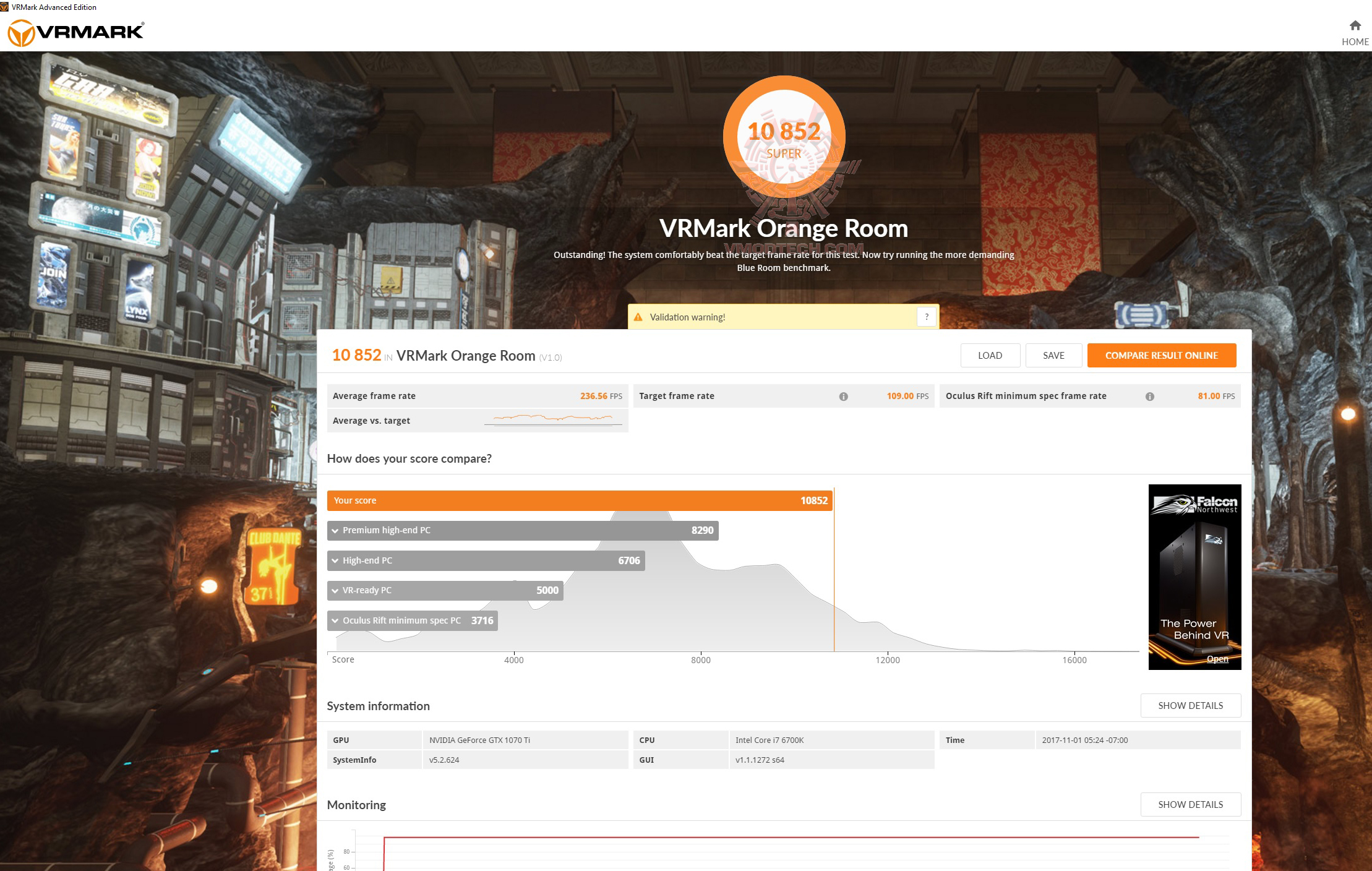
Task: Click Open link in Falcon Northwest ad
Action: pos(1217,659)
